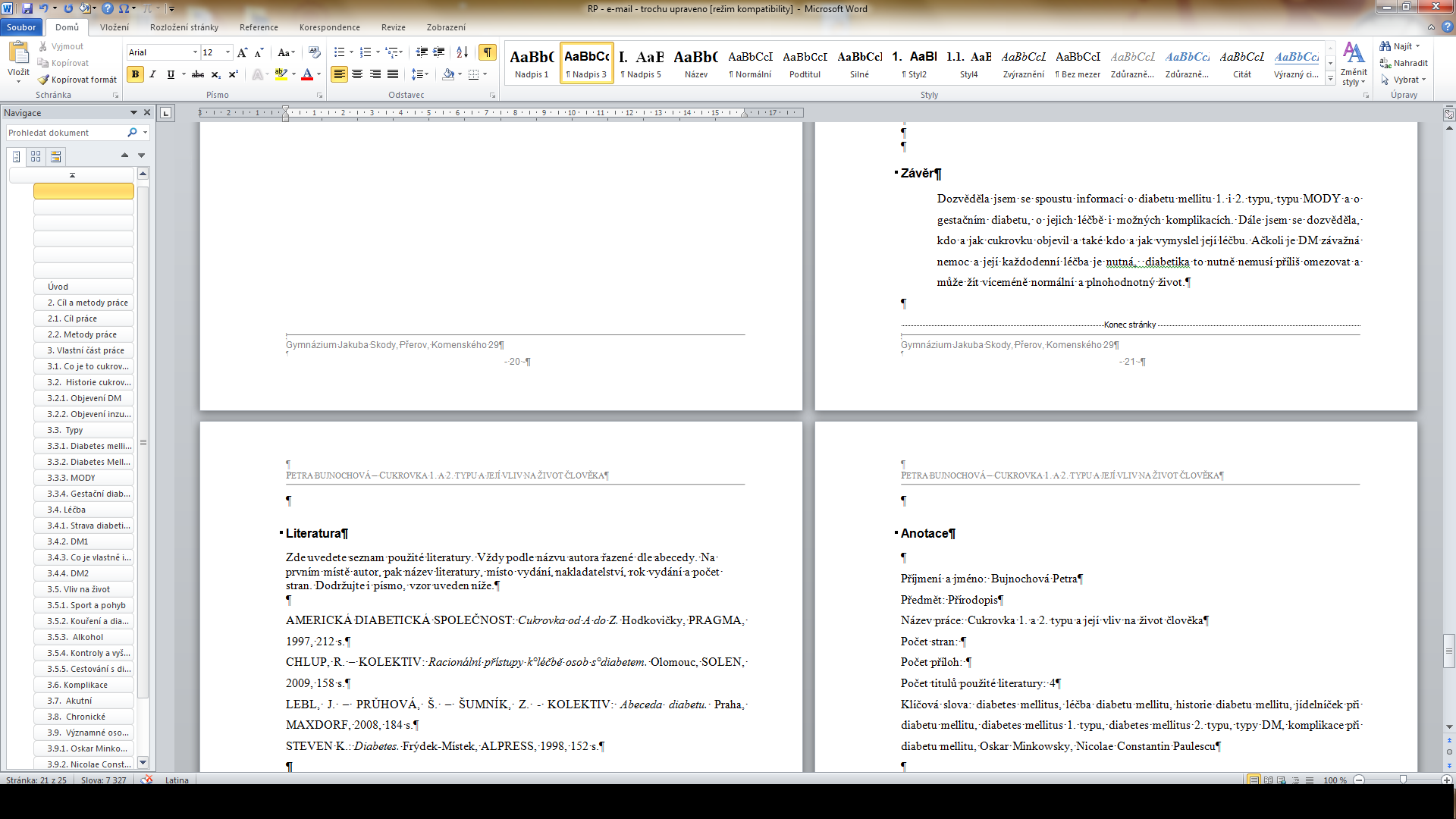Open the font size dropdown
Screen dimensions: 1456x819
[x=227, y=52]
